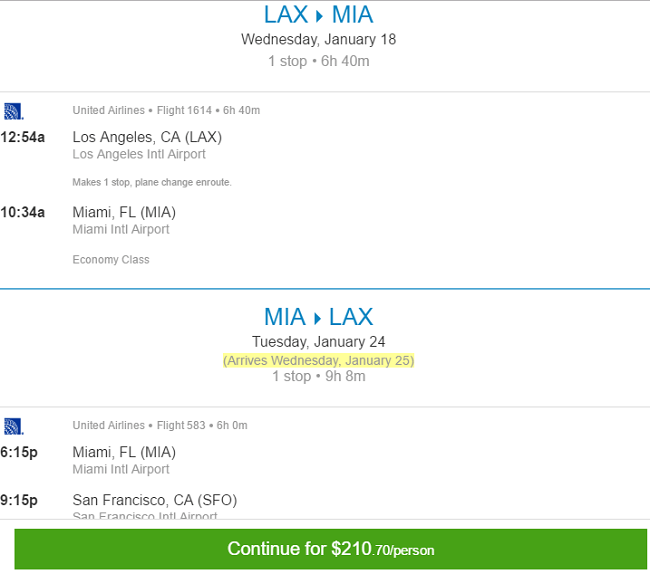650x574 pixels.
Task: Click the 1 stop 9h 8m duration summary
Action: pos(318,376)
